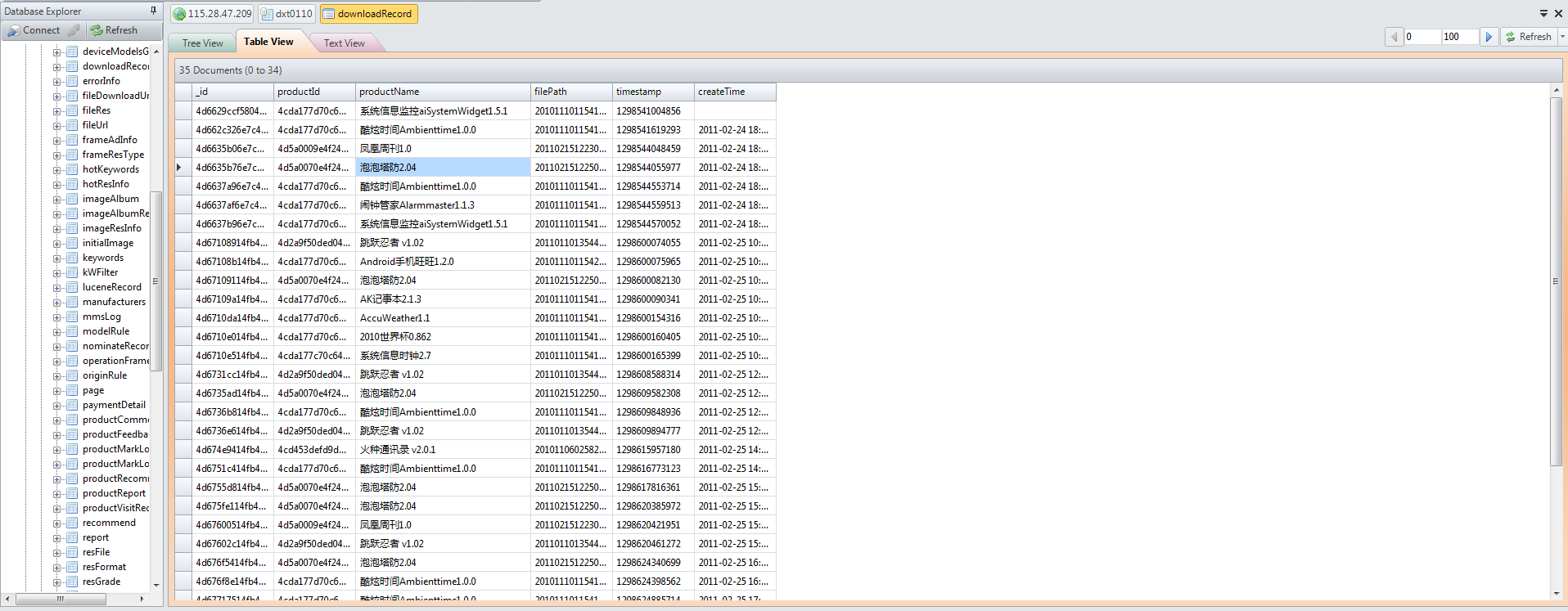Open the tab list dropdown arrow
This screenshot has height=611, width=1568.
(1544, 13)
